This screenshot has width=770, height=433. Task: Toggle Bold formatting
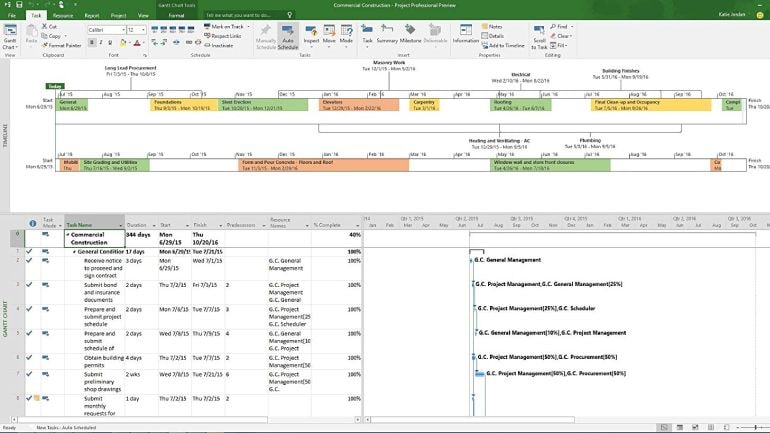coord(92,43)
